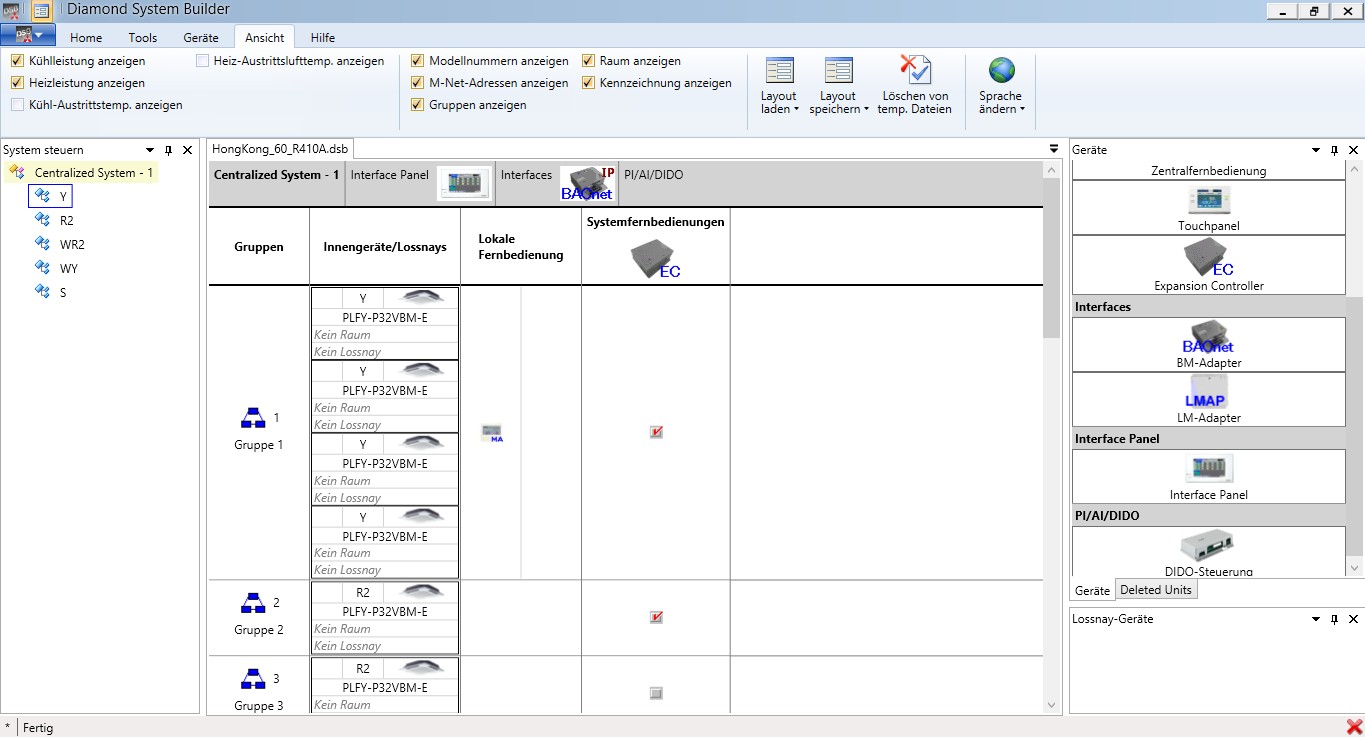The height and width of the screenshot is (737, 1365).
Task: Open the Hilfe ribbon tab
Action: pyautogui.click(x=323, y=37)
